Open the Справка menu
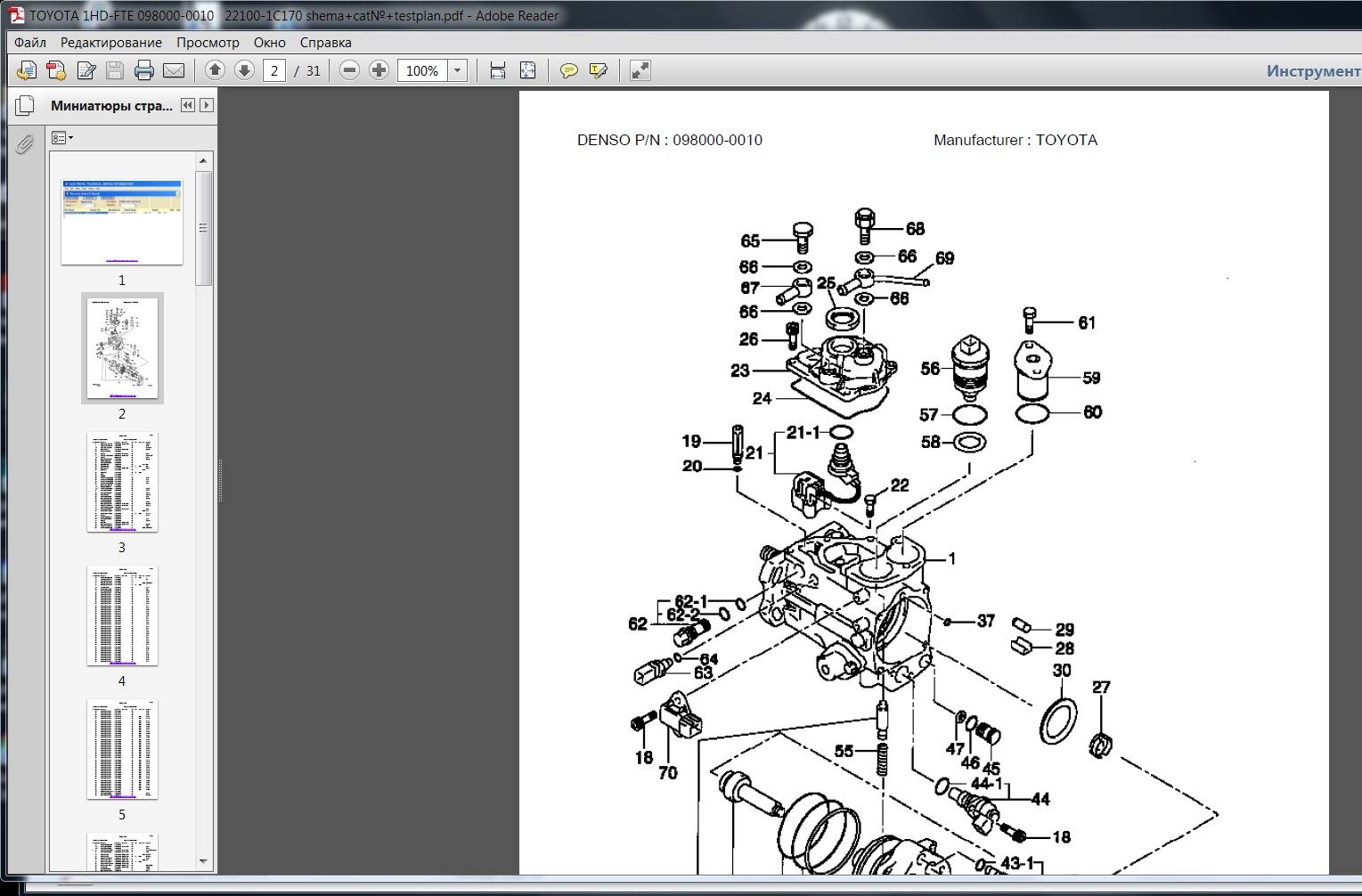Screen dimensions: 1362x896 click(326, 42)
